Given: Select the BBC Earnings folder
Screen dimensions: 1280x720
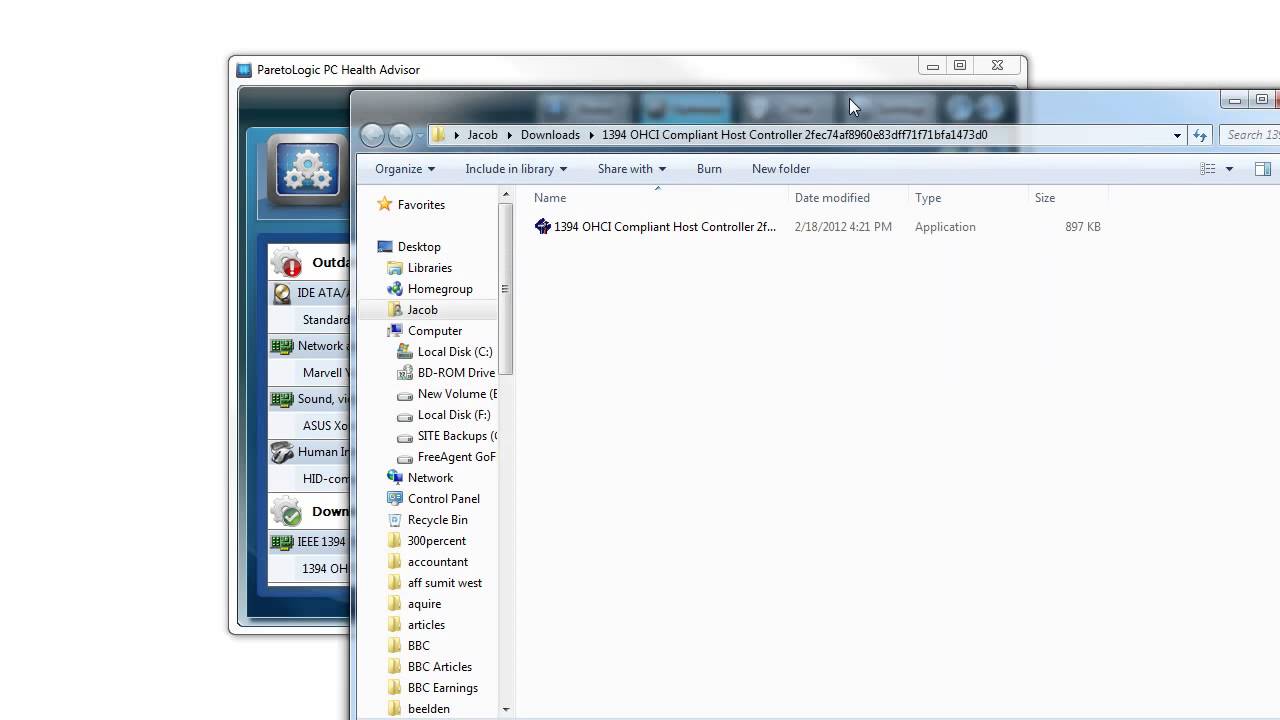Looking at the screenshot, I should coord(443,688).
